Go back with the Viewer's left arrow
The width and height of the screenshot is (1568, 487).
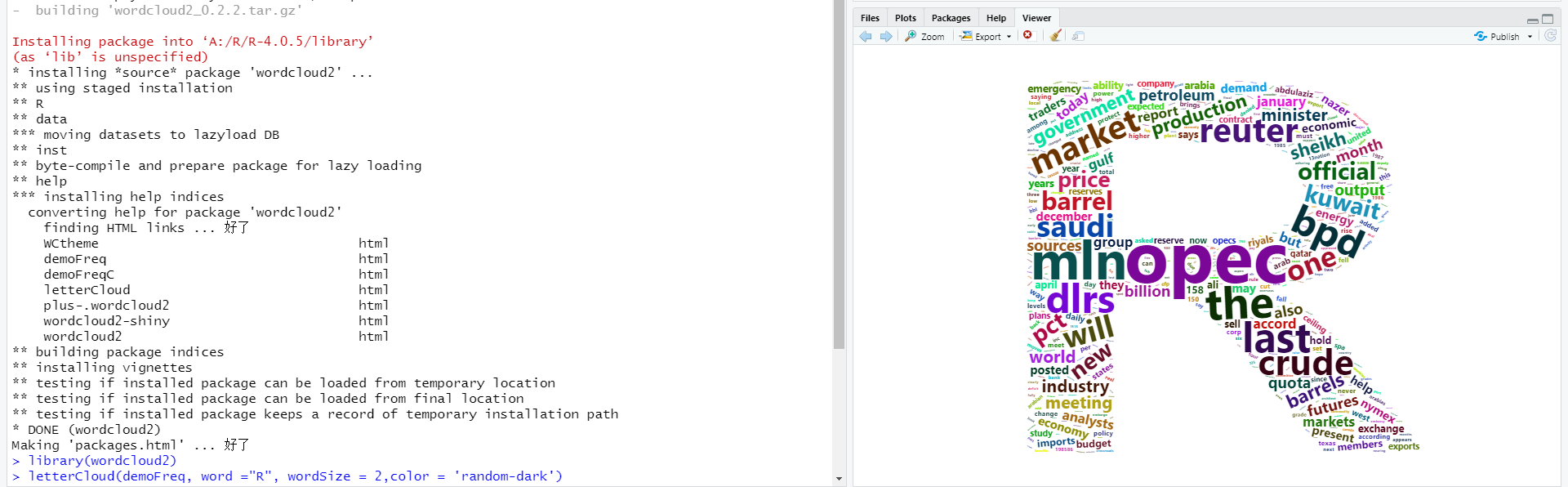tap(866, 36)
